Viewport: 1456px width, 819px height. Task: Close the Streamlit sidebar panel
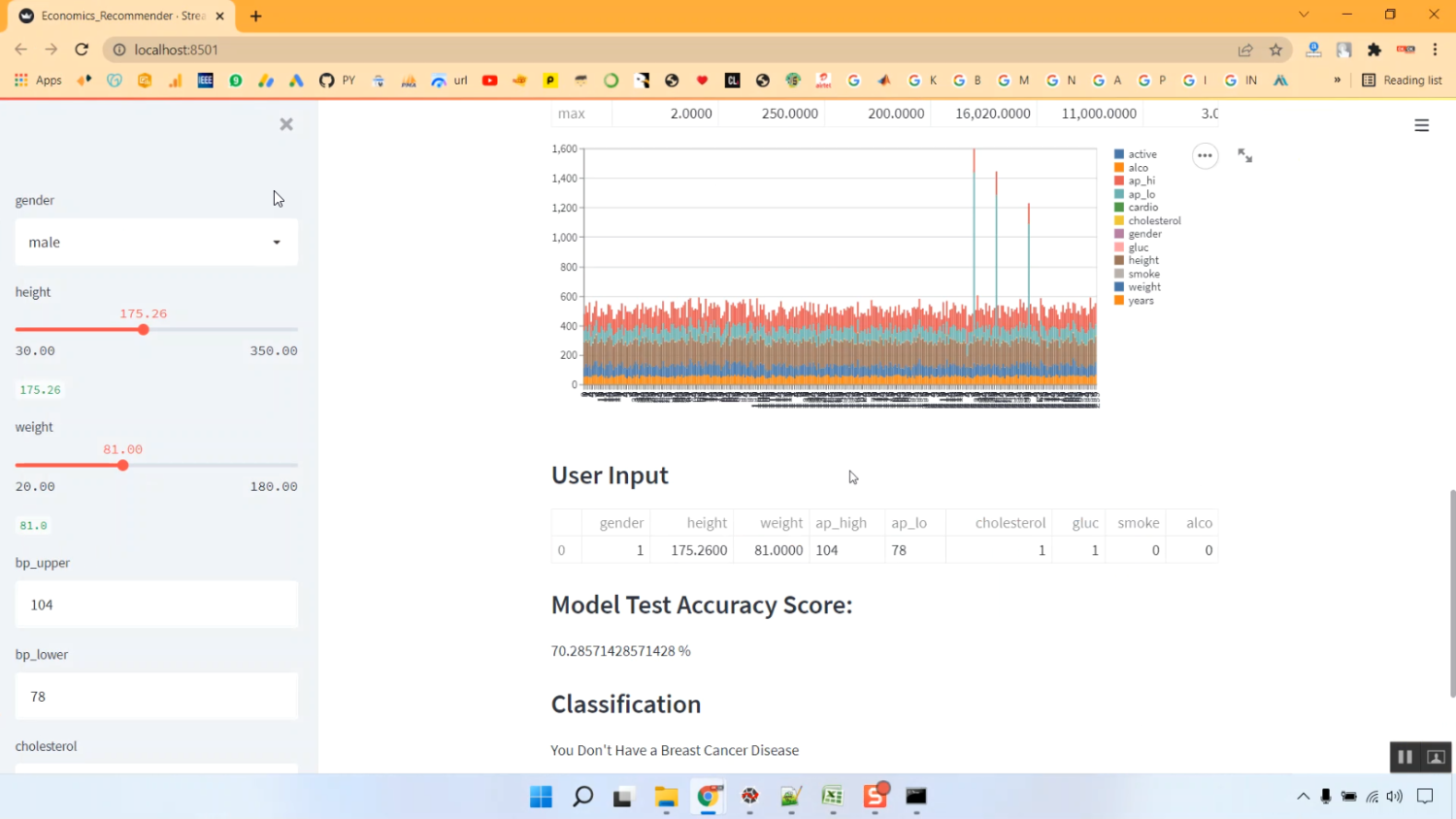(x=286, y=124)
